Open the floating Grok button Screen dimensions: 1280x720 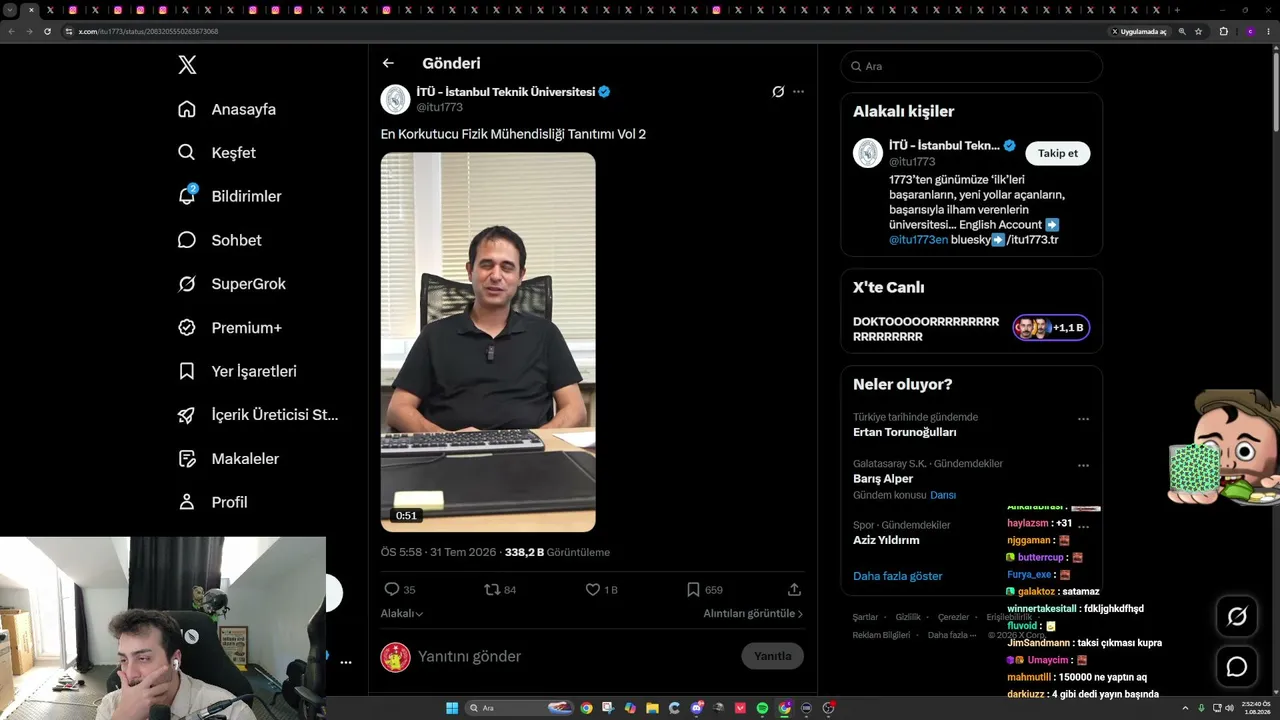pos(1237,617)
